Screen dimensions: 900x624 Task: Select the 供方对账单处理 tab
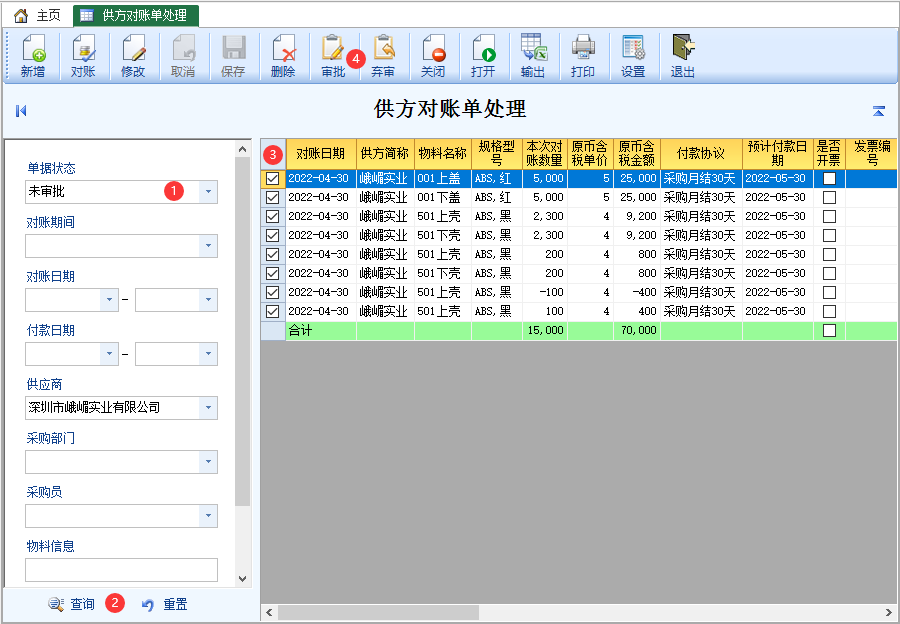tap(136, 15)
